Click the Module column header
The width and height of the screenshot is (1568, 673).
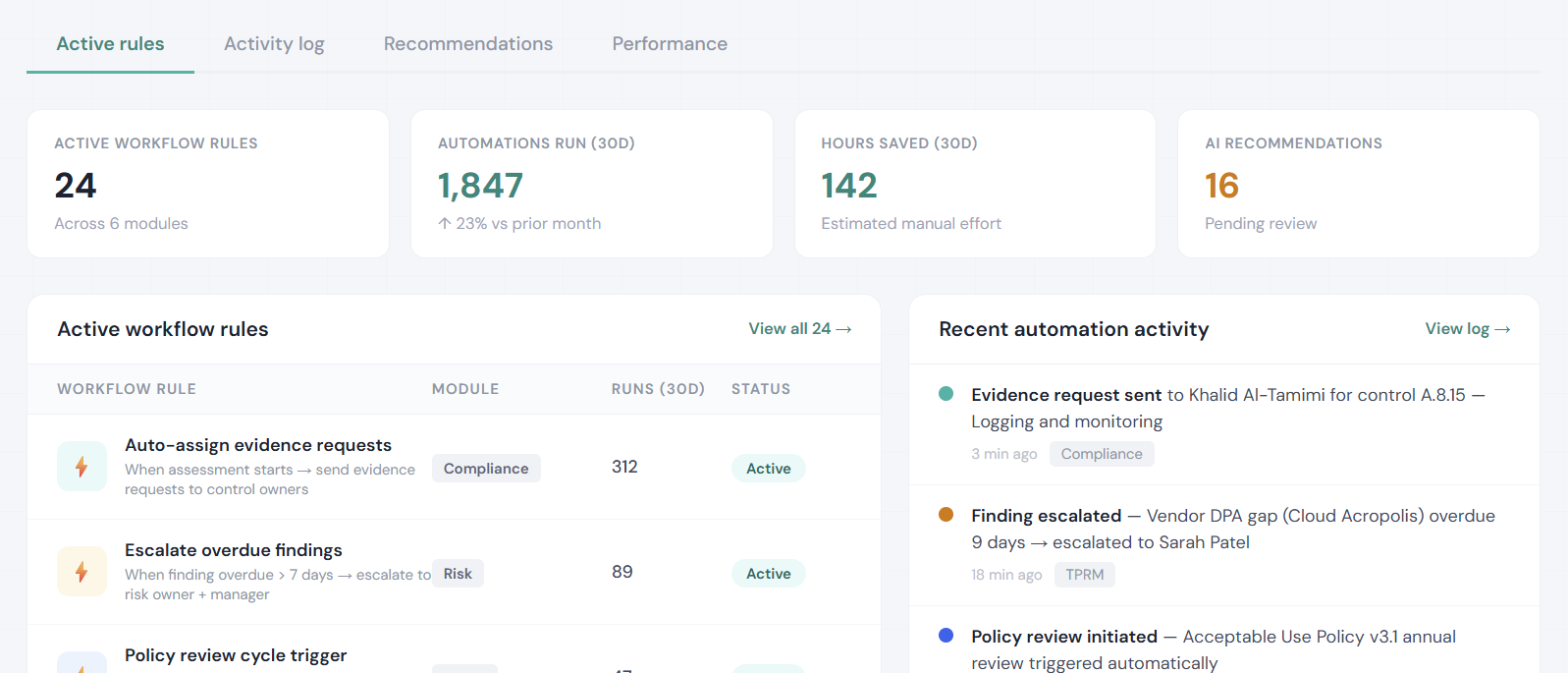coord(465,389)
